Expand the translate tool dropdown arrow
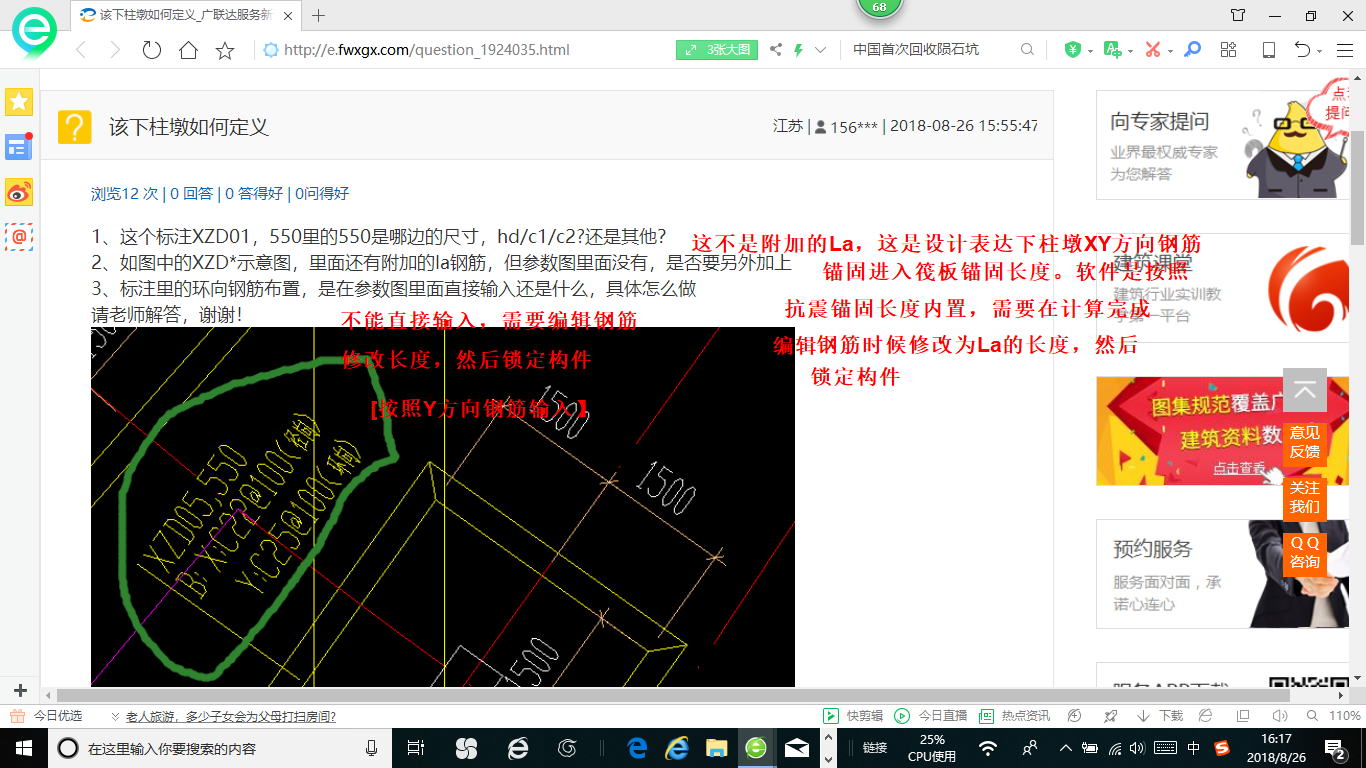The image size is (1366, 768). (1131, 51)
